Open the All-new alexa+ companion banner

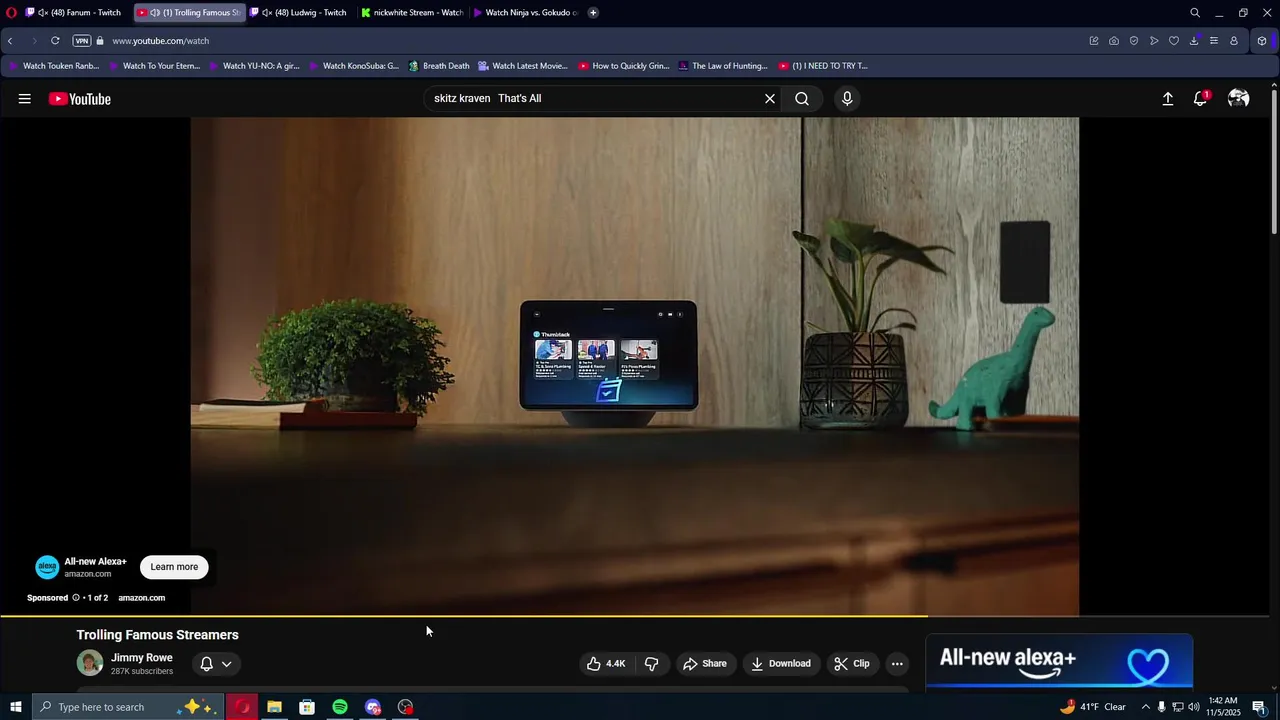[1059, 662]
